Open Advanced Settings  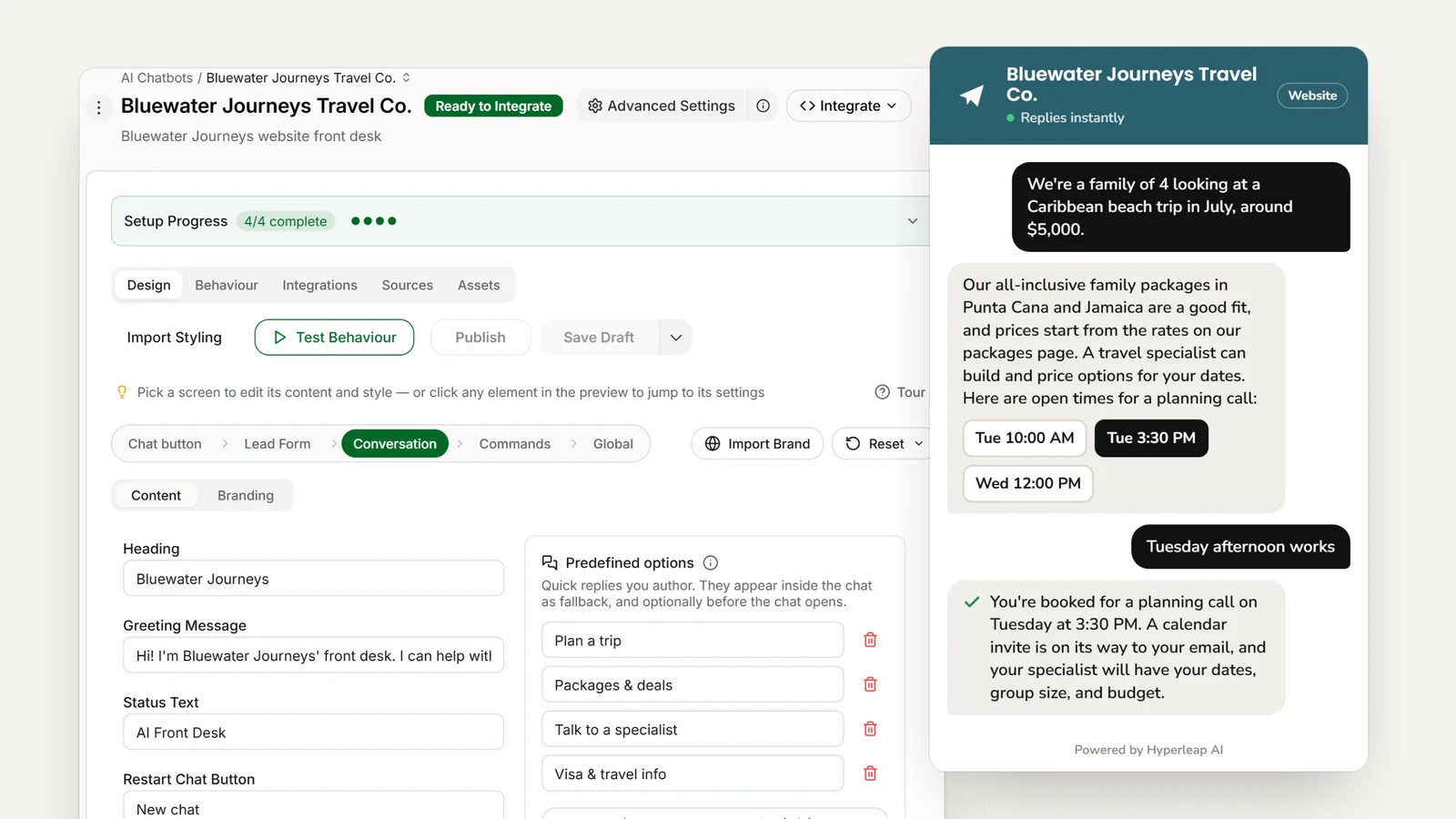tap(661, 106)
